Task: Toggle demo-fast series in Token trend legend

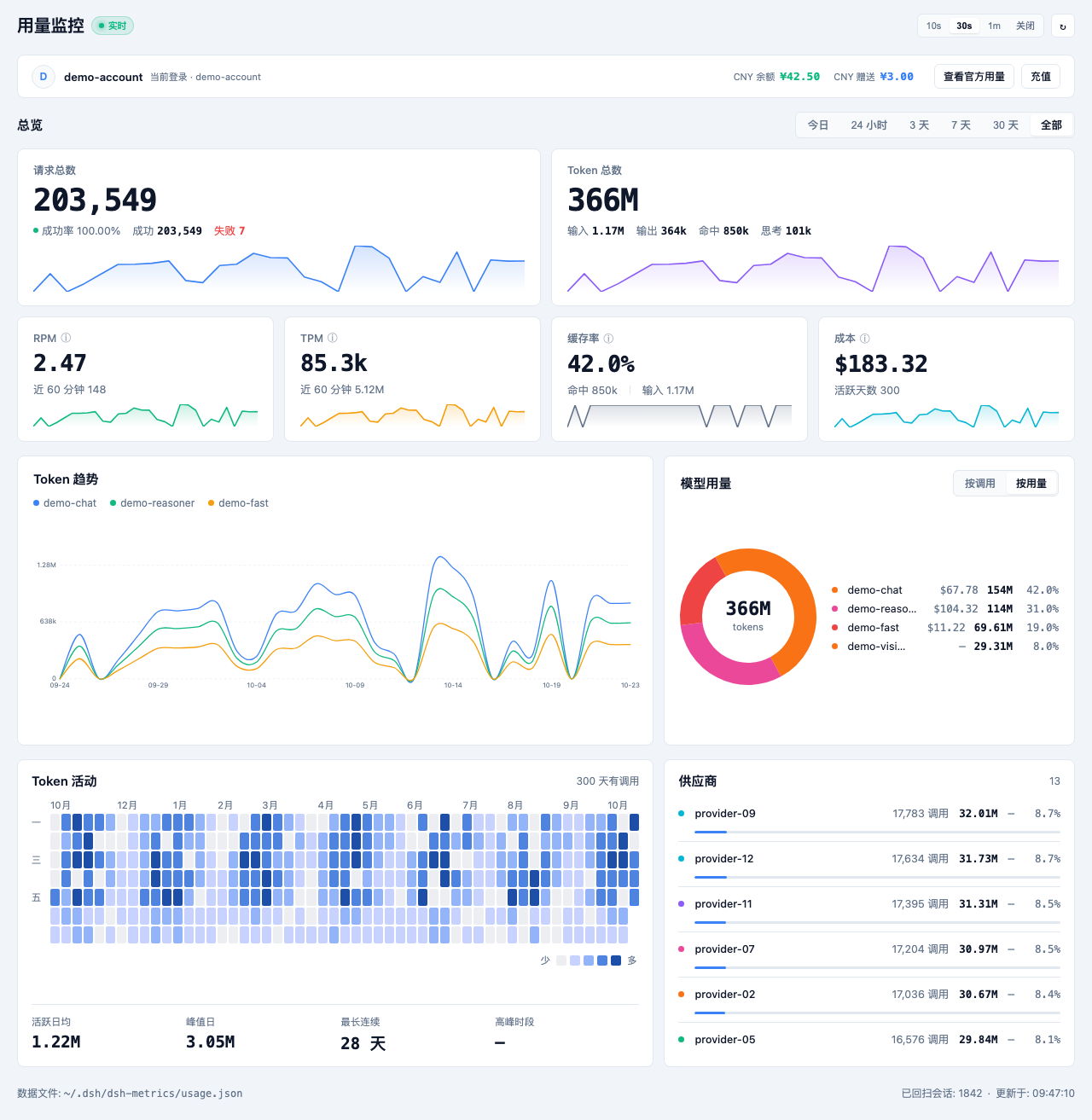Action: (x=238, y=503)
